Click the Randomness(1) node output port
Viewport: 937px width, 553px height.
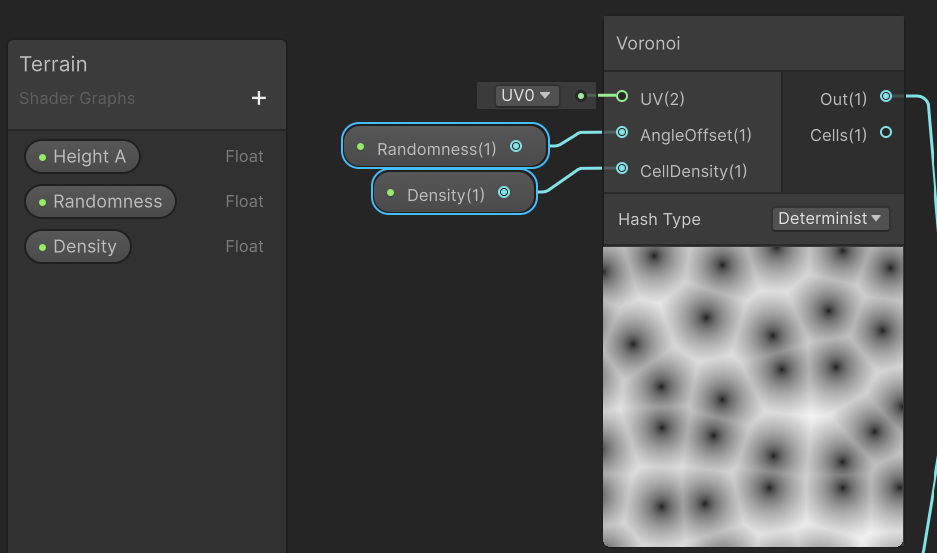(516, 146)
